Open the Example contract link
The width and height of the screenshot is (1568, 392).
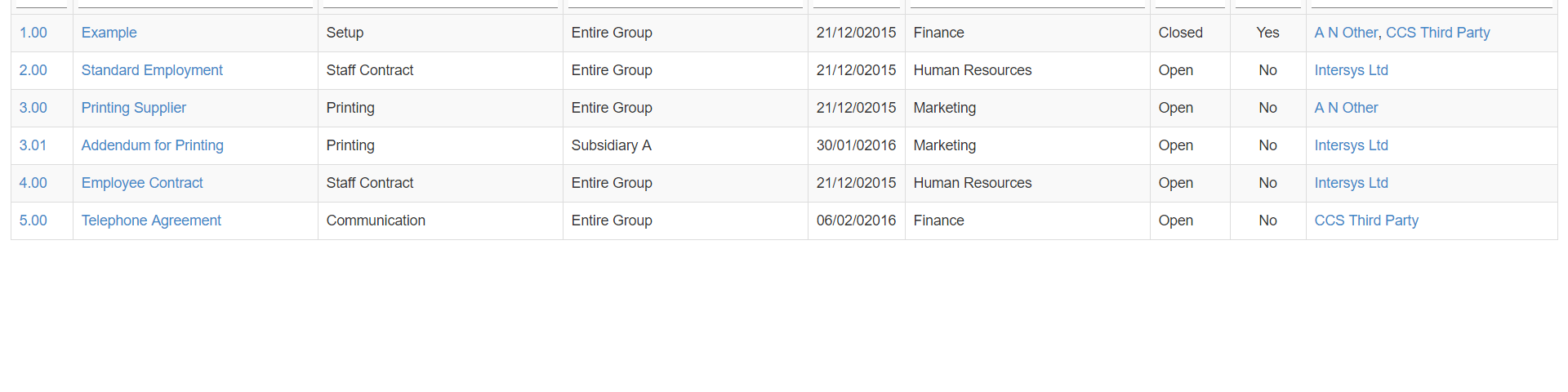tap(109, 33)
